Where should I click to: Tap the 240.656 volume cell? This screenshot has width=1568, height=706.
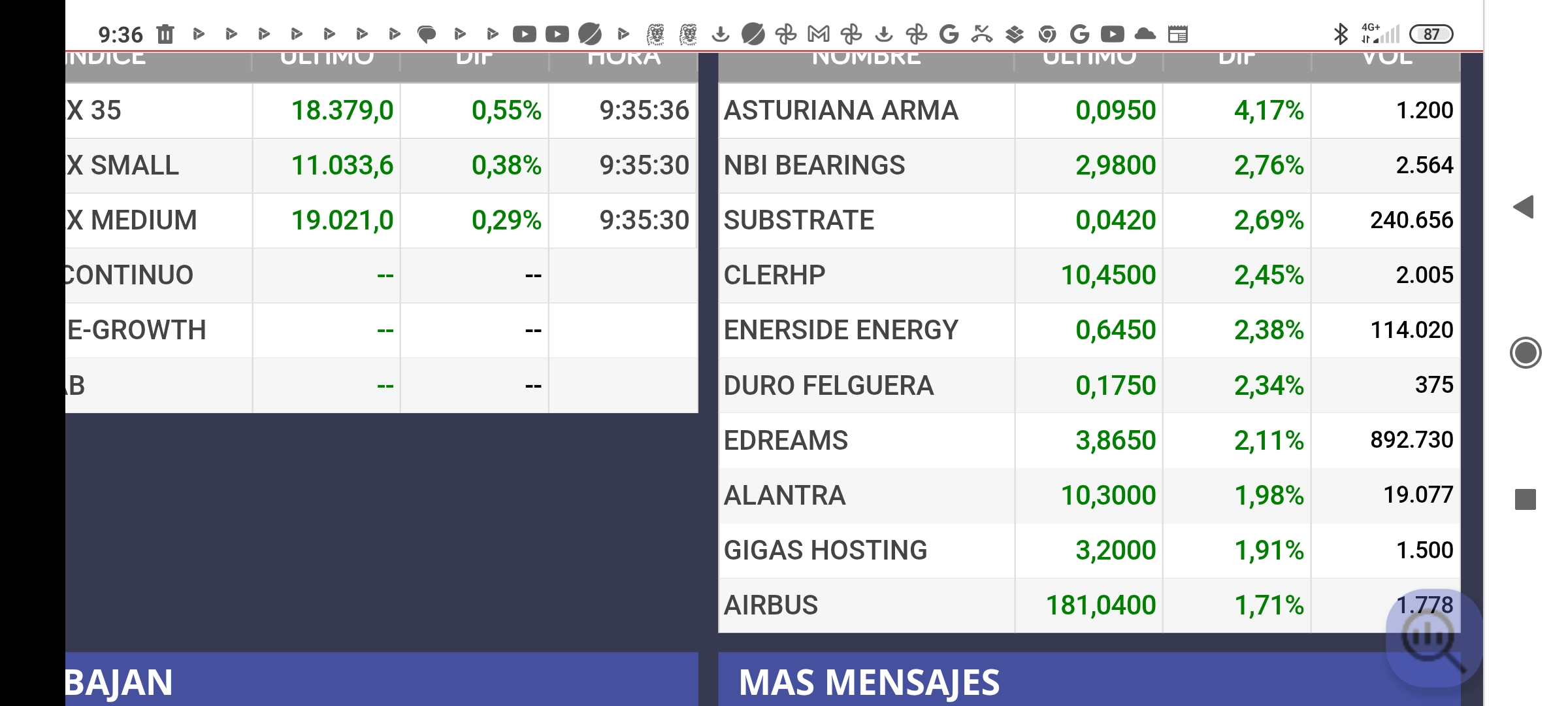coord(1412,220)
